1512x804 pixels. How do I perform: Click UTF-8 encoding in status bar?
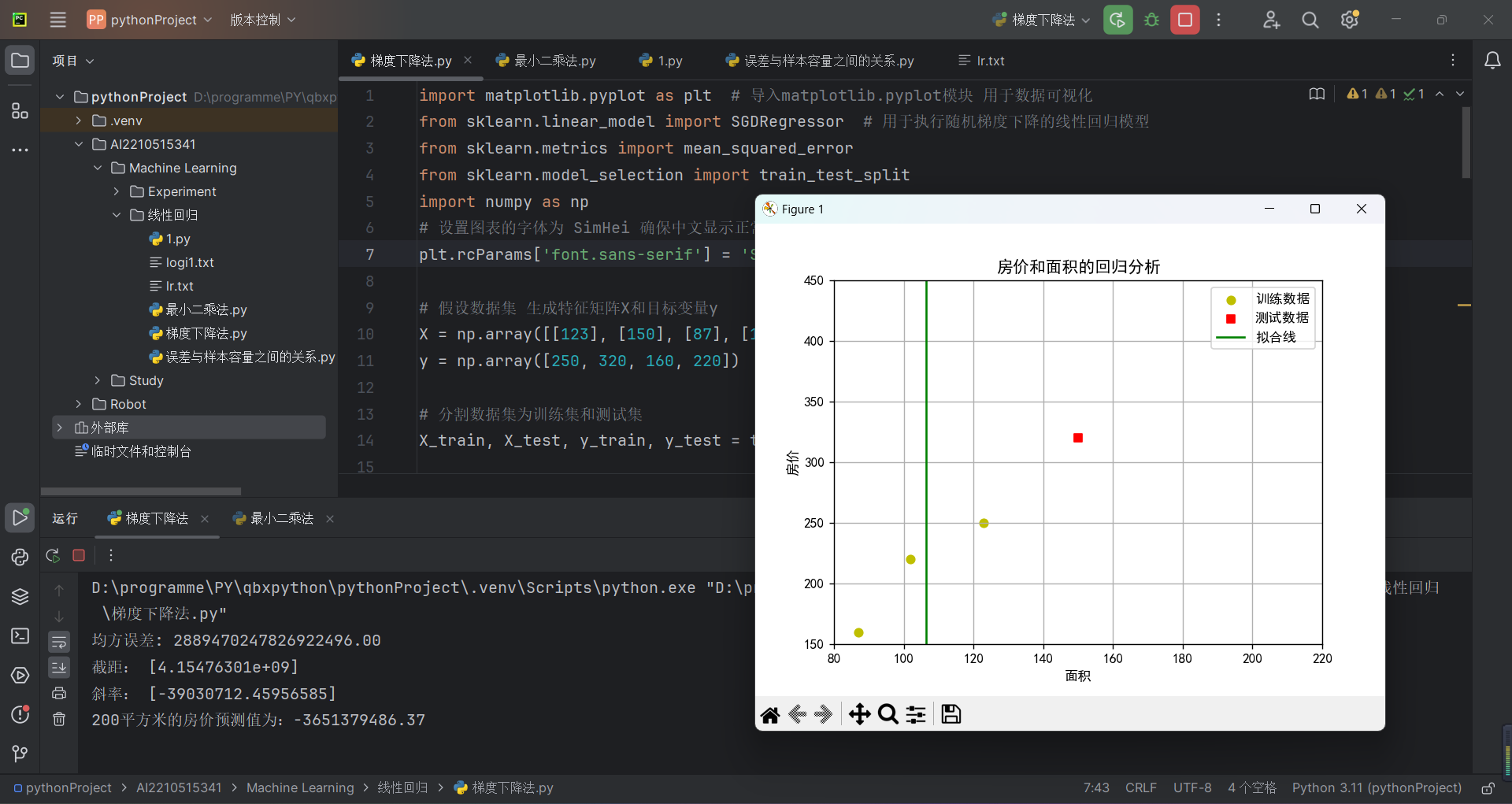(1192, 788)
